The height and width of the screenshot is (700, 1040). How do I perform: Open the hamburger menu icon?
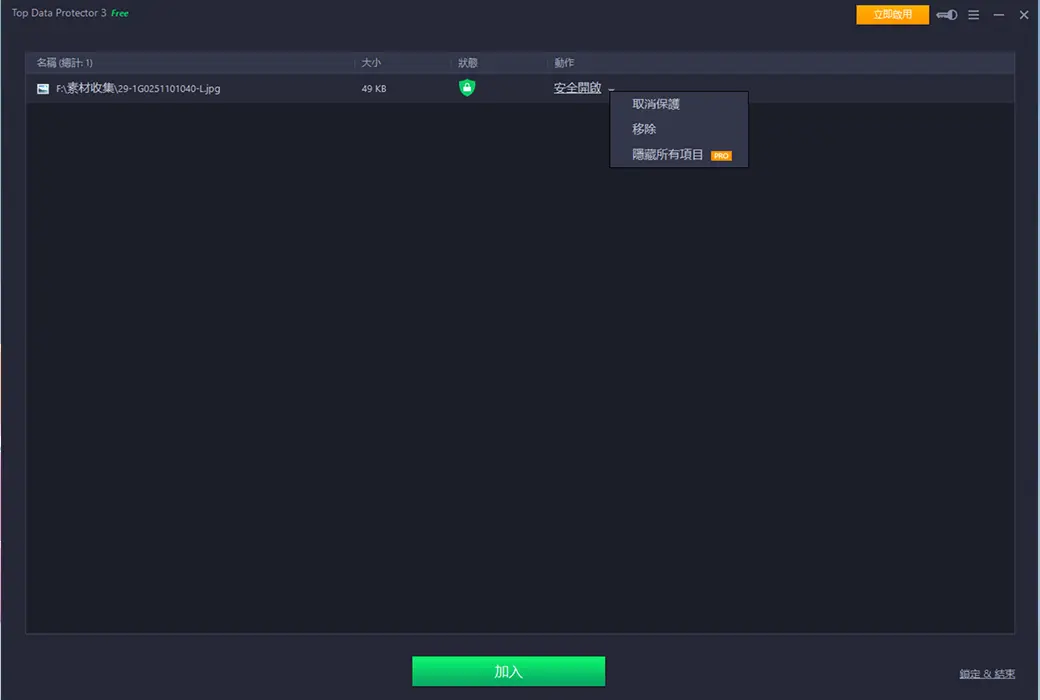[973, 15]
